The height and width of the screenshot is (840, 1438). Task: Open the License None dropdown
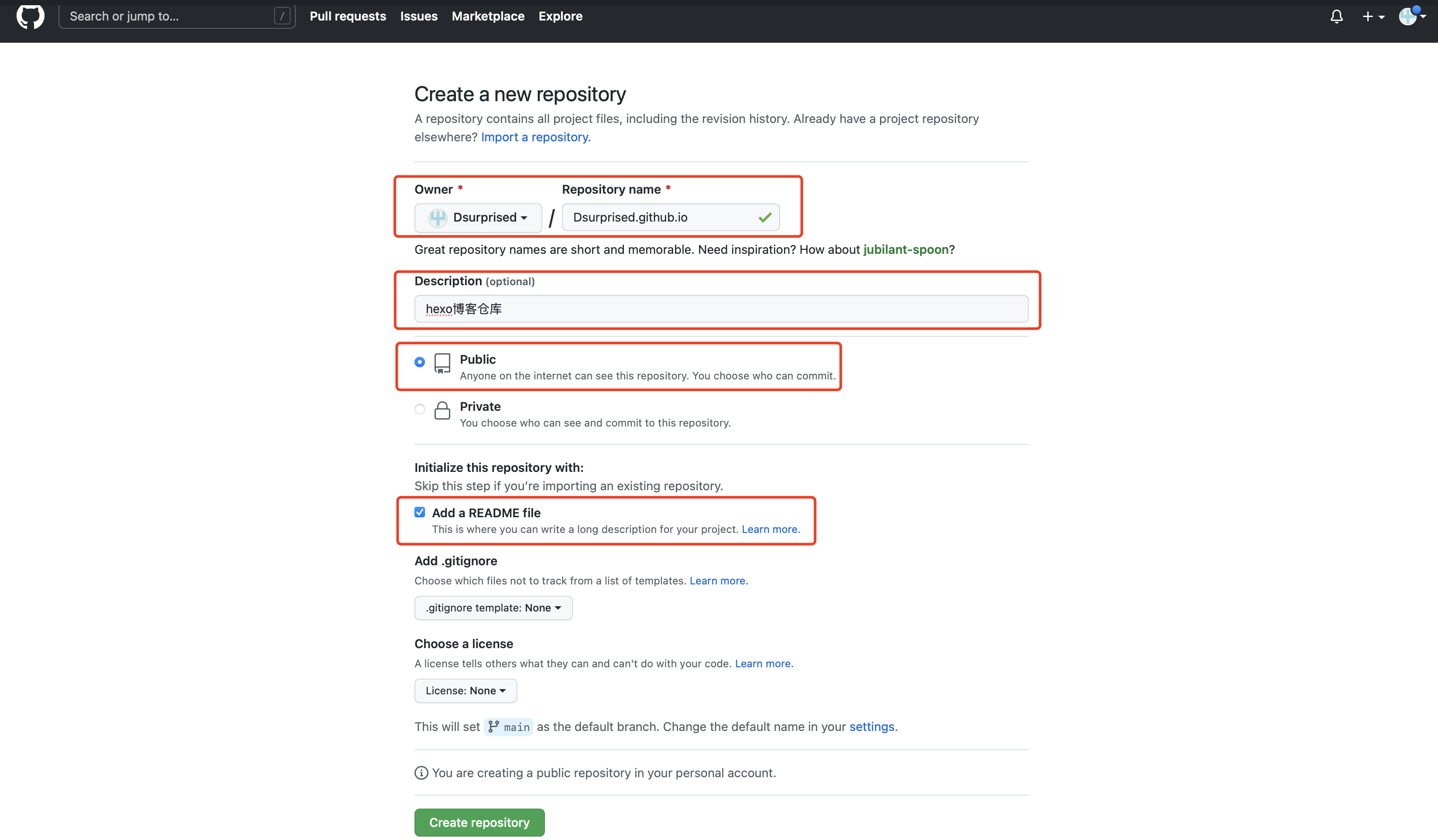click(465, 690)
